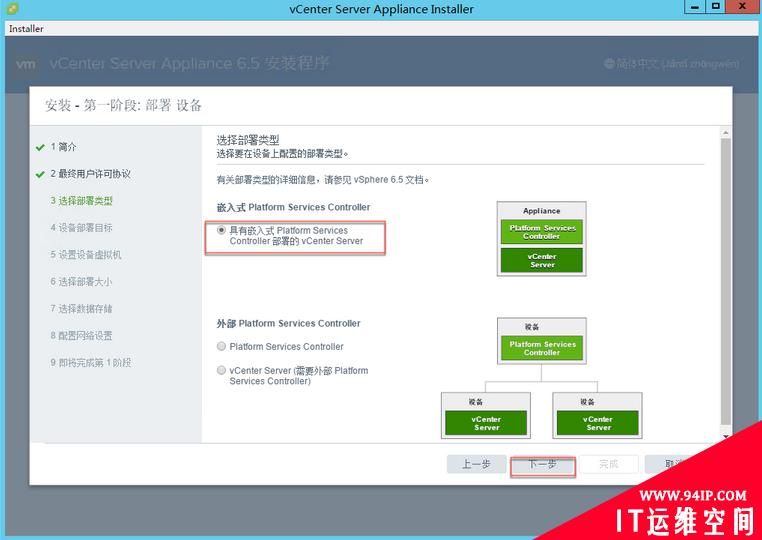Click the vm logo in header

tap(25, 64)
